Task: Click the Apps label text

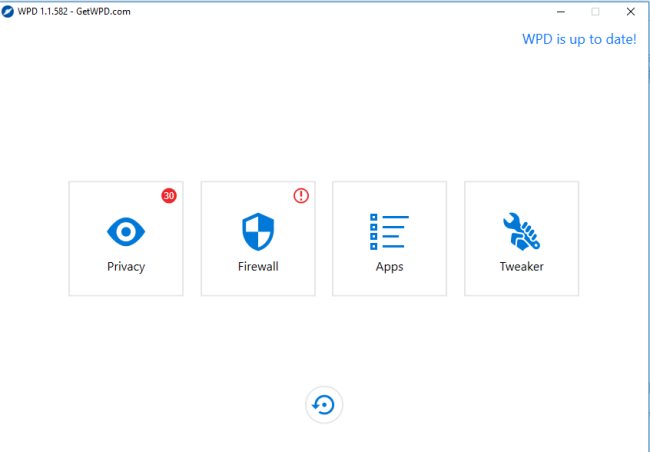Action: pos(389,267)
